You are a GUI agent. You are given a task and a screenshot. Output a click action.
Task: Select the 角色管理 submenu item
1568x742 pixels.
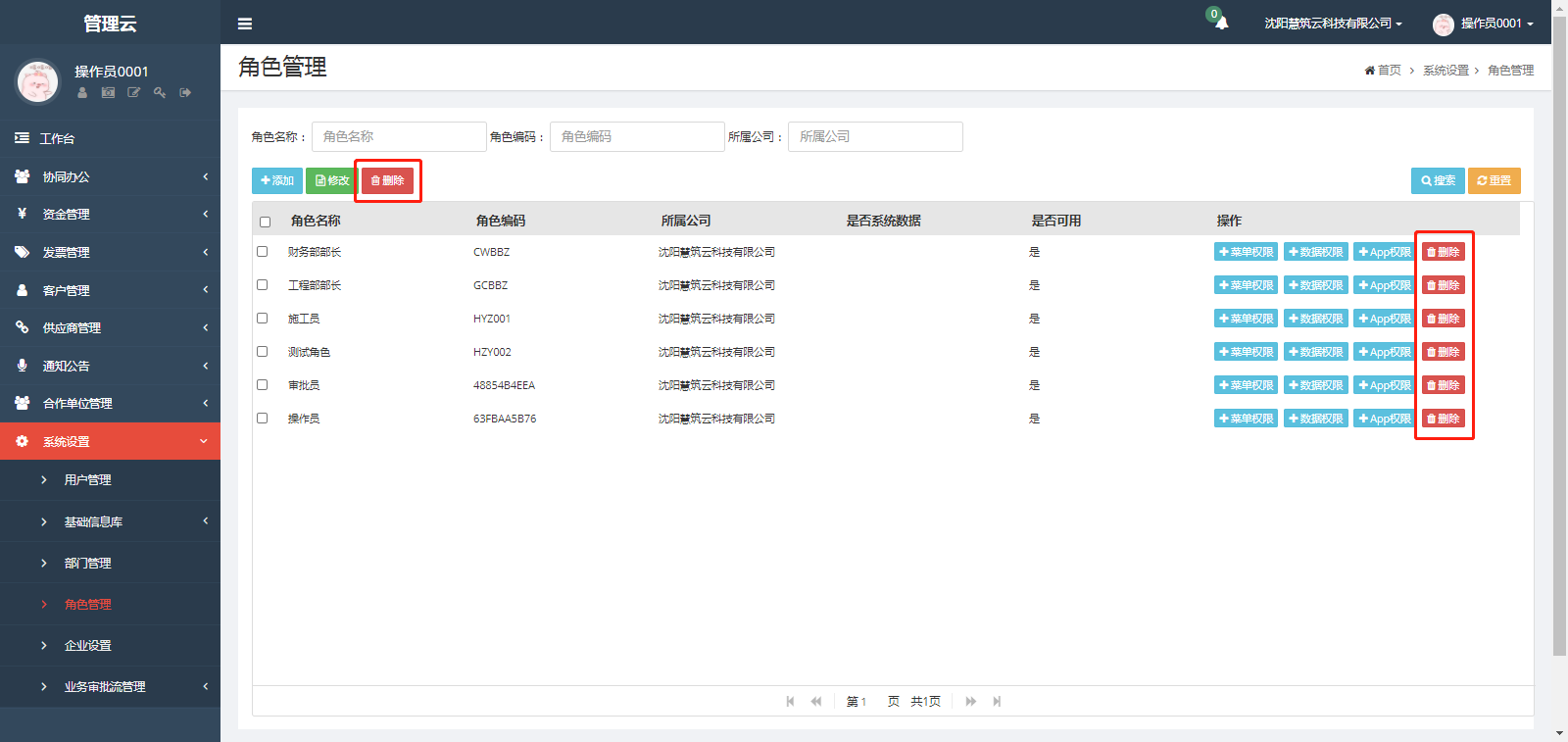point(110,604)
